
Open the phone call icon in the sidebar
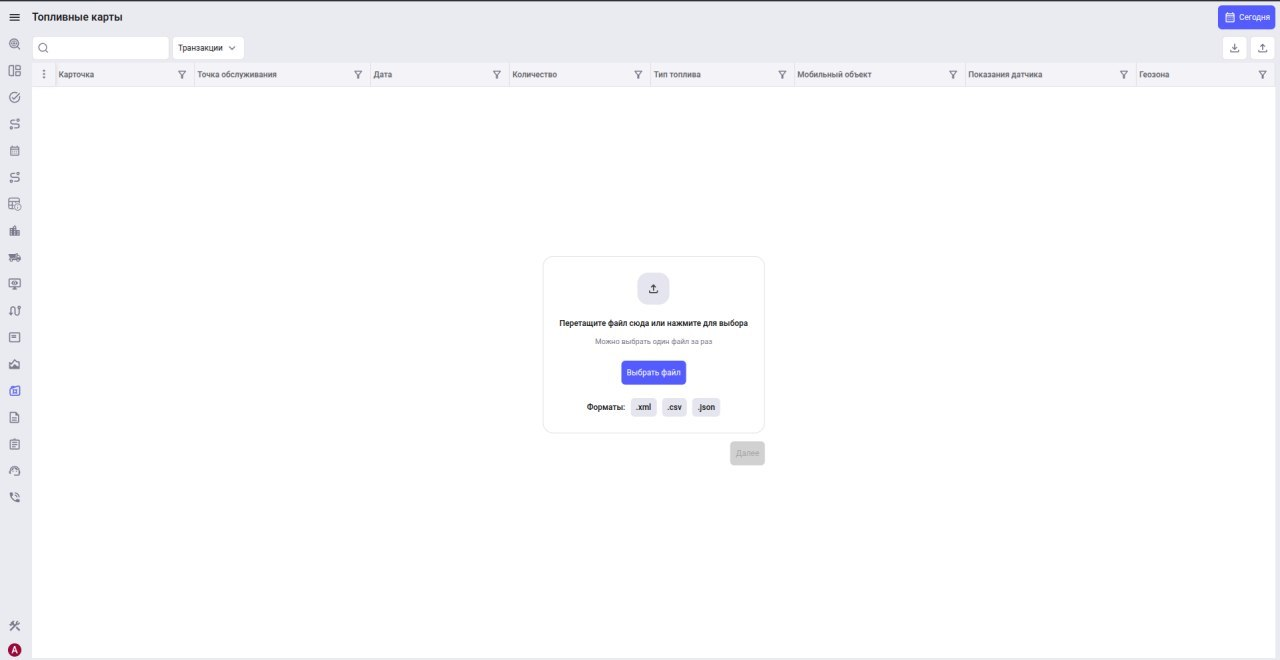click(15, 497)
